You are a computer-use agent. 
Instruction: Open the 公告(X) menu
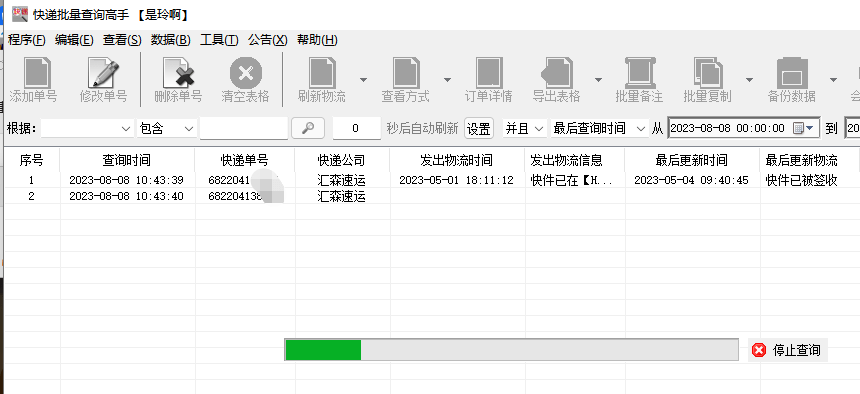click(x=268, y=40)
